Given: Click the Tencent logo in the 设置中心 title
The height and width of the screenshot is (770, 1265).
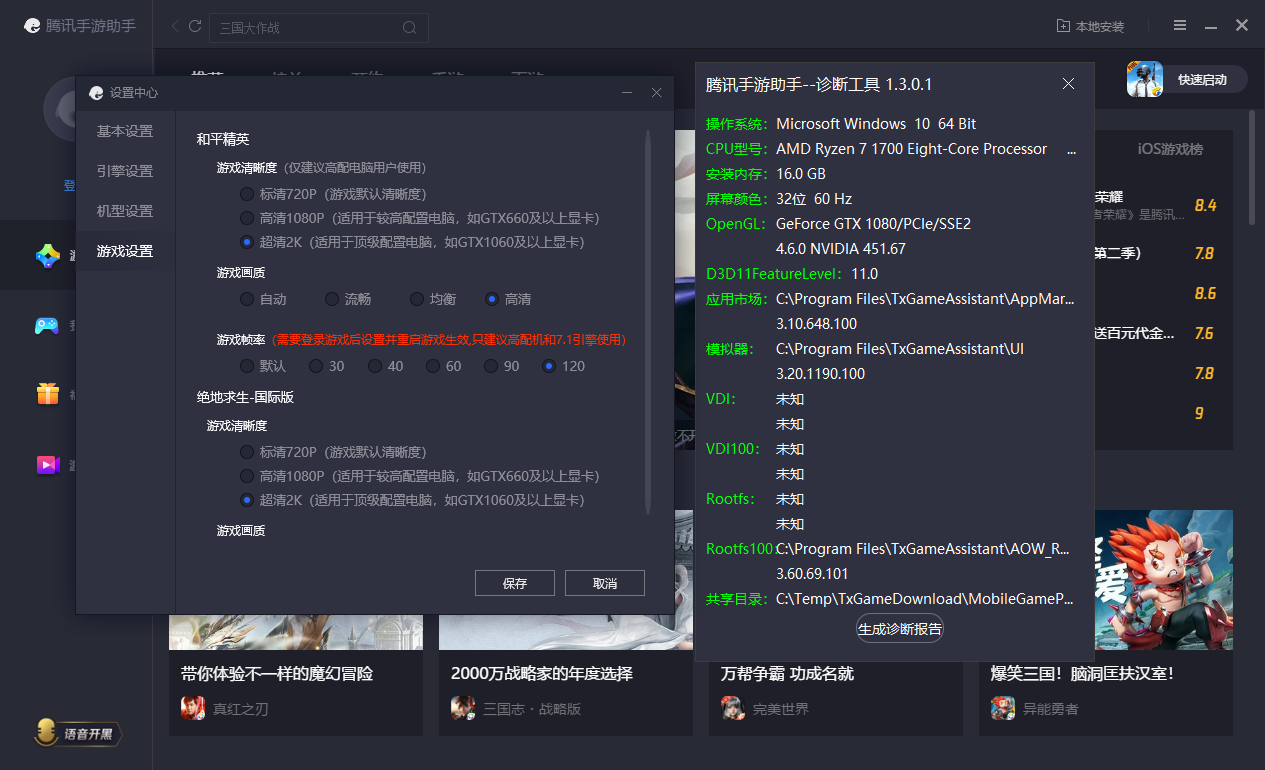Looking at the screenshot, I should pos(96,93).
